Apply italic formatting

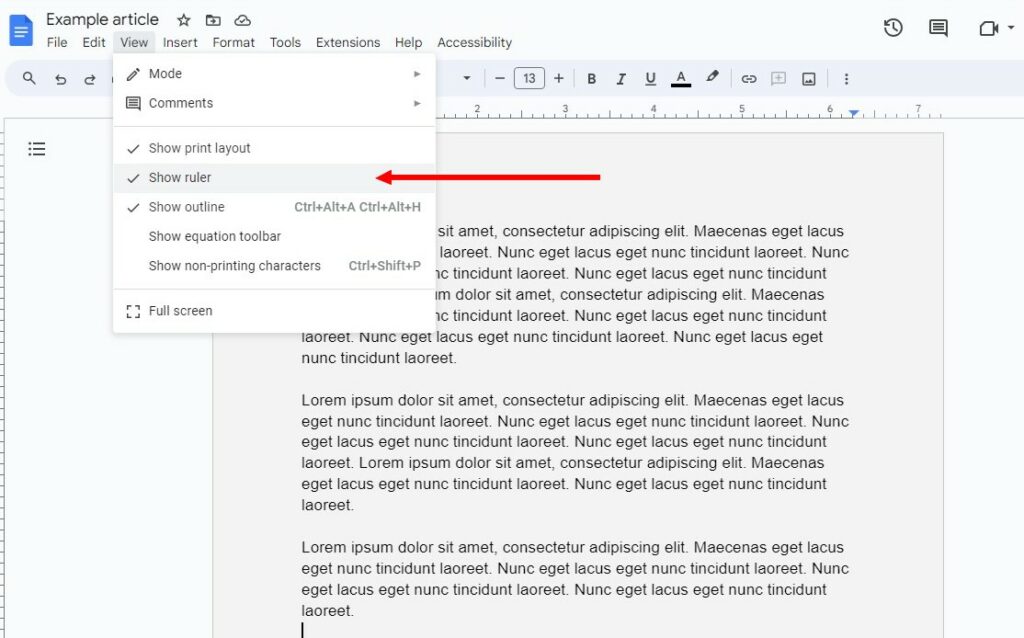point(621,78)
